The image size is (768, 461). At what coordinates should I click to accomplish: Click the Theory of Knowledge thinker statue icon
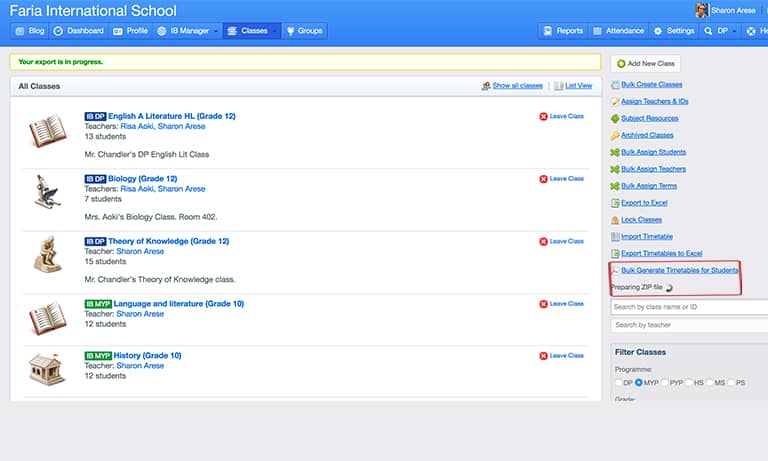pos(48,254)
